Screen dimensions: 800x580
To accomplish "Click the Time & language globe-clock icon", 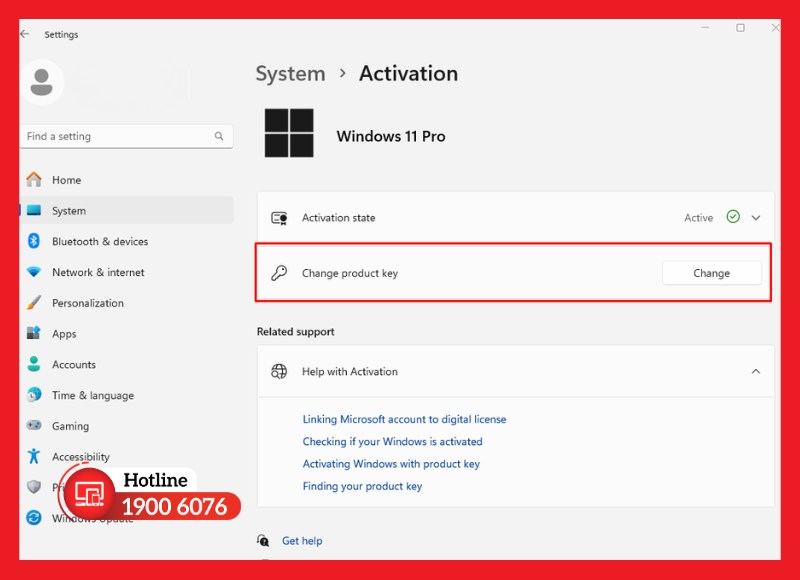I will pos(34,394).
